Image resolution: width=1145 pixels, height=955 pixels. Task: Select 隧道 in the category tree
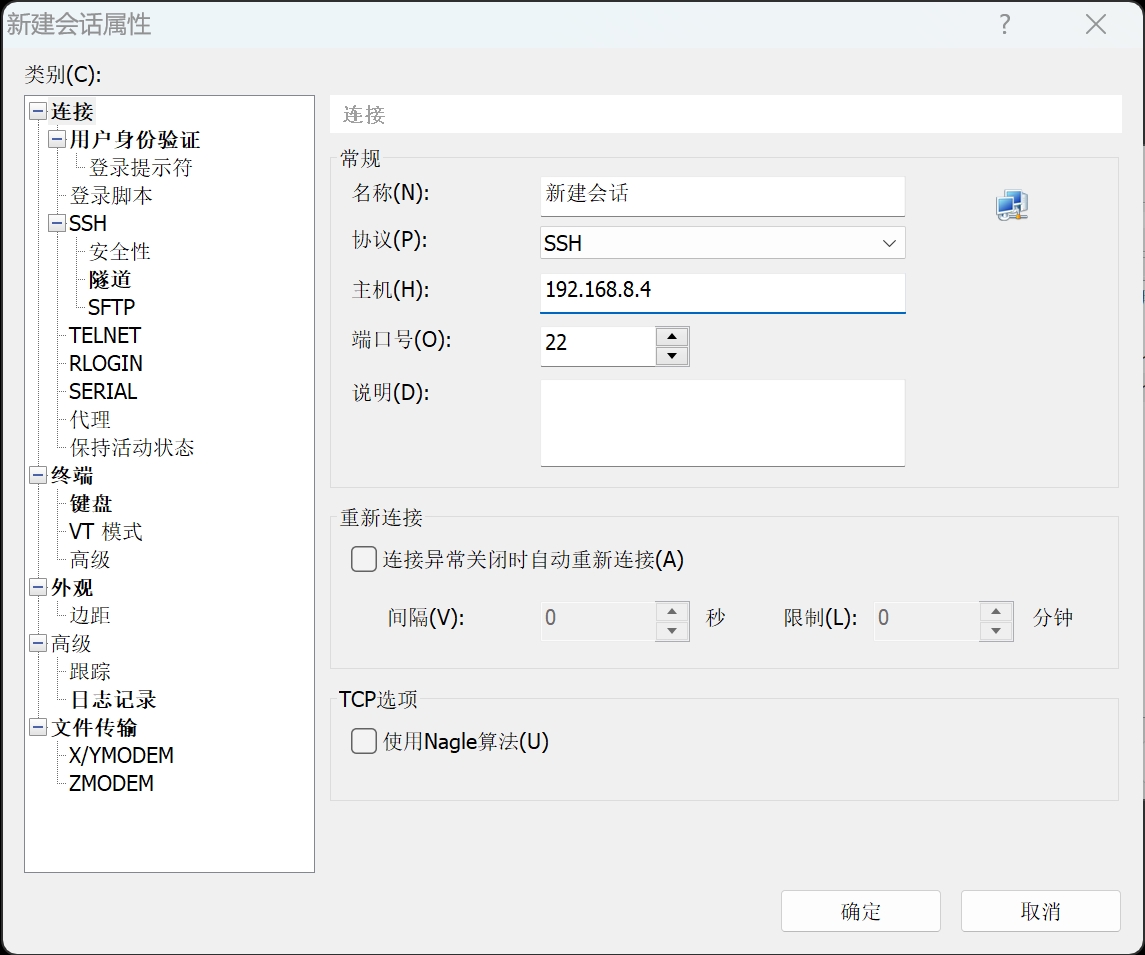coord(110,280)
